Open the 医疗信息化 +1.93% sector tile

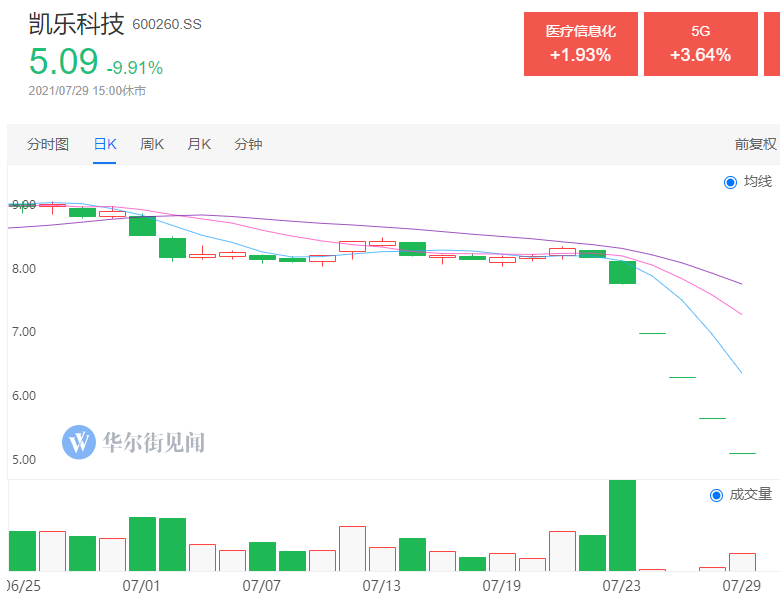580,44
